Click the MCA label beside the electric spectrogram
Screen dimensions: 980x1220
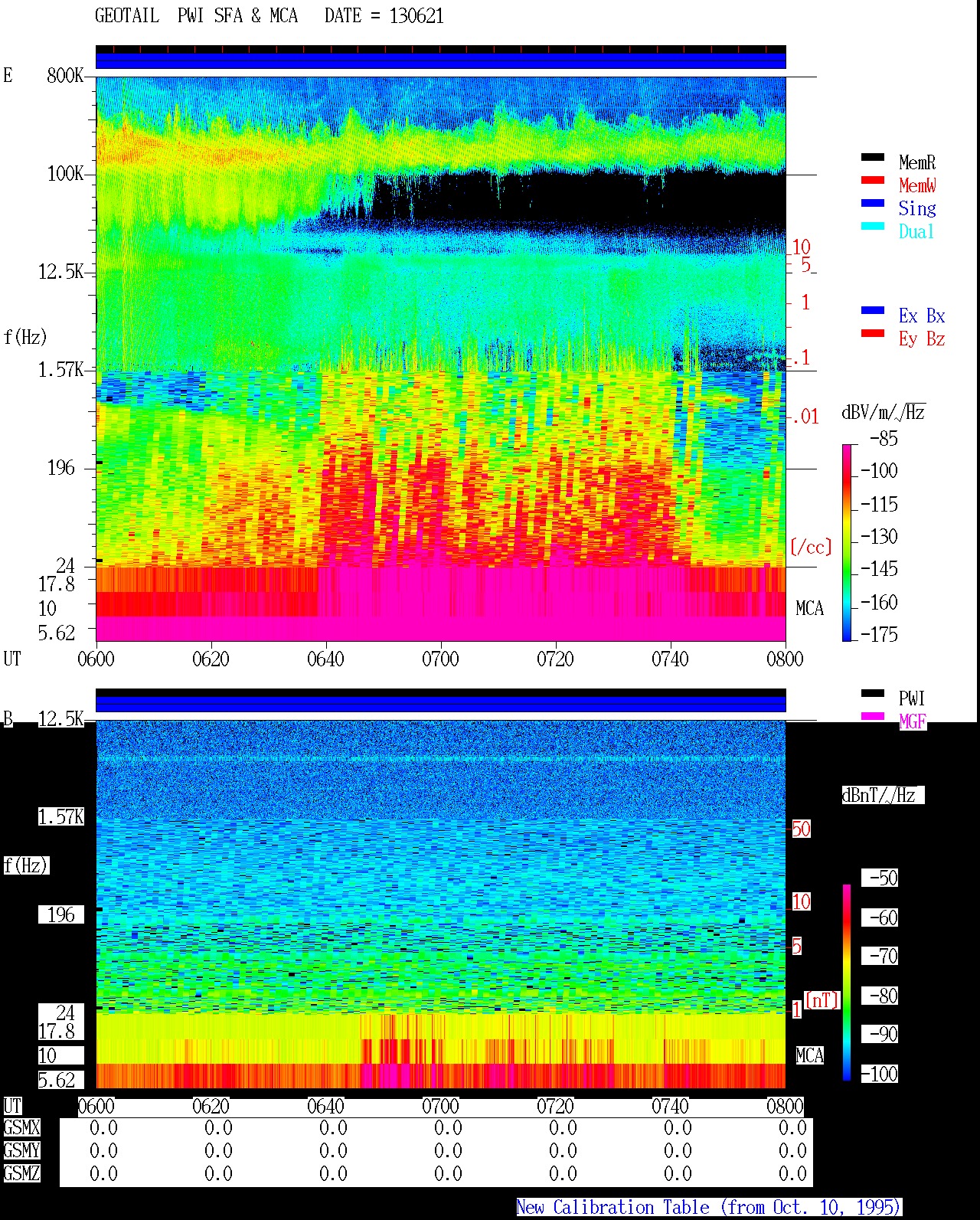click(x=809, y=609)
